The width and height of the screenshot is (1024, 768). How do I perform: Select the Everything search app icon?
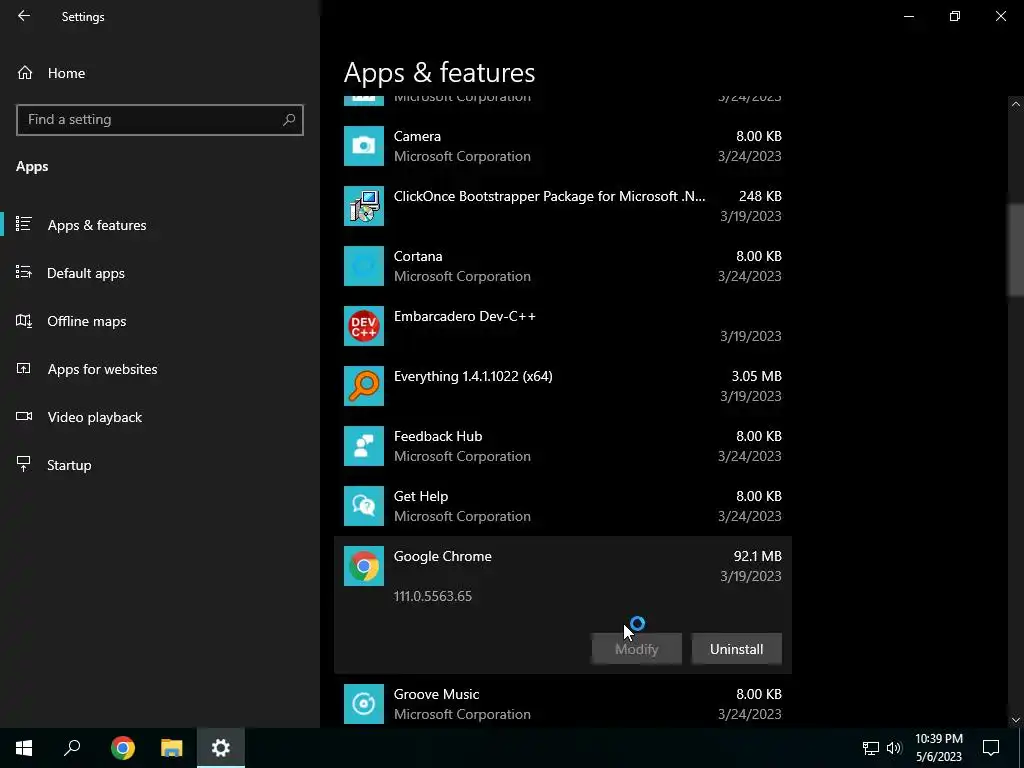click(x=364, y=386)
